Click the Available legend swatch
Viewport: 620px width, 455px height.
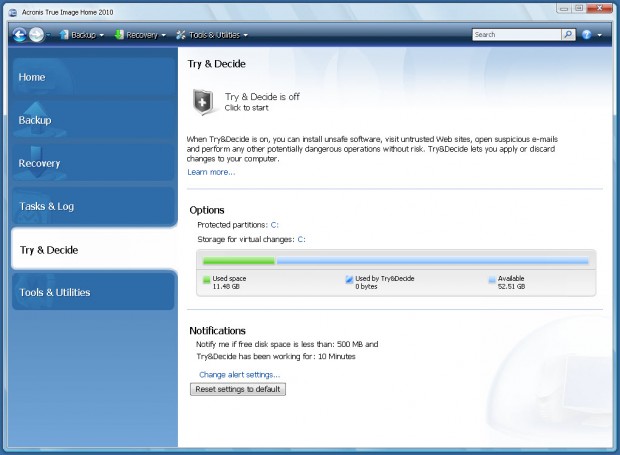pos(492,280)
